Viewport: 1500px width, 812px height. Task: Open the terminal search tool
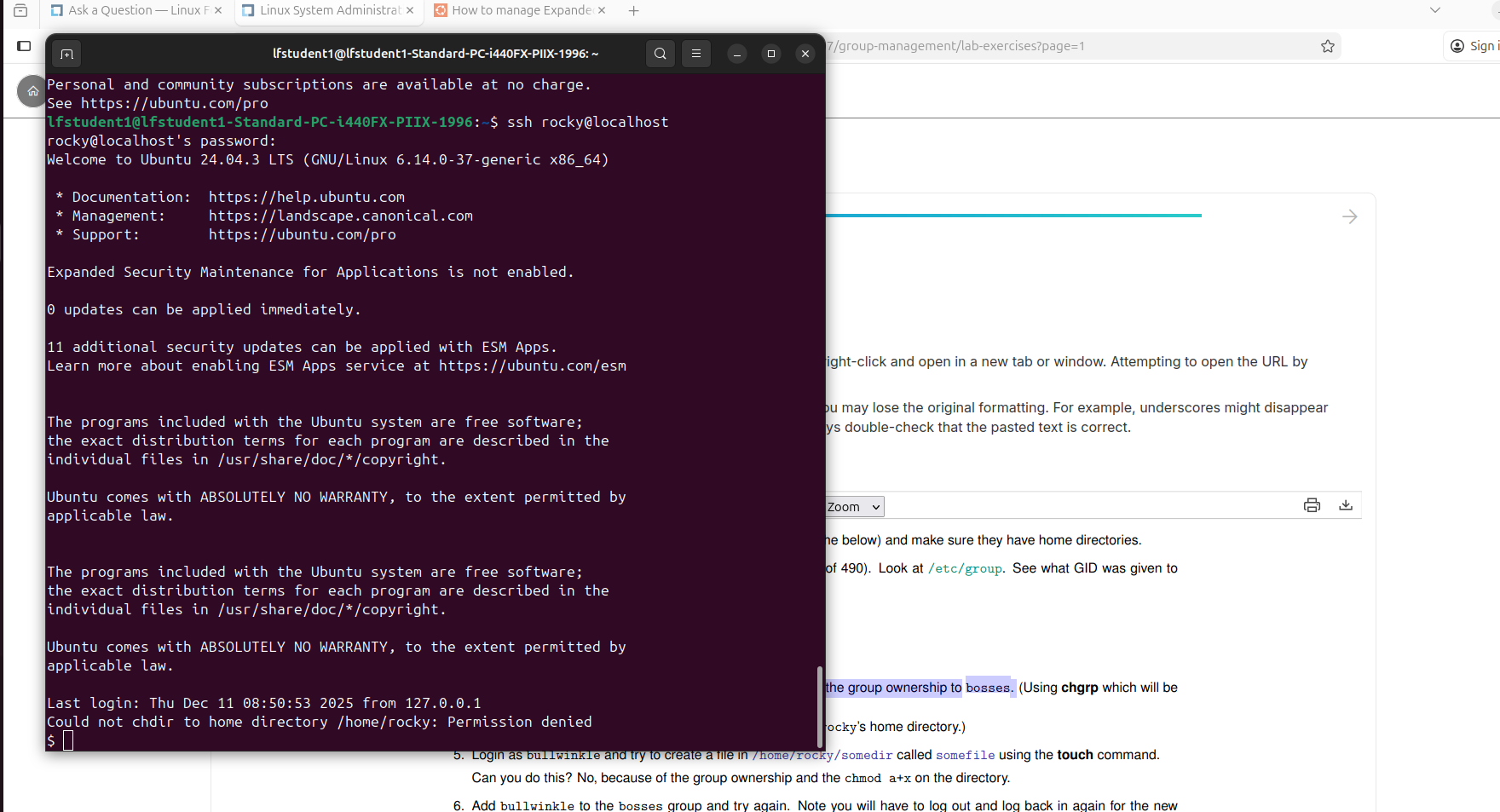661,54
